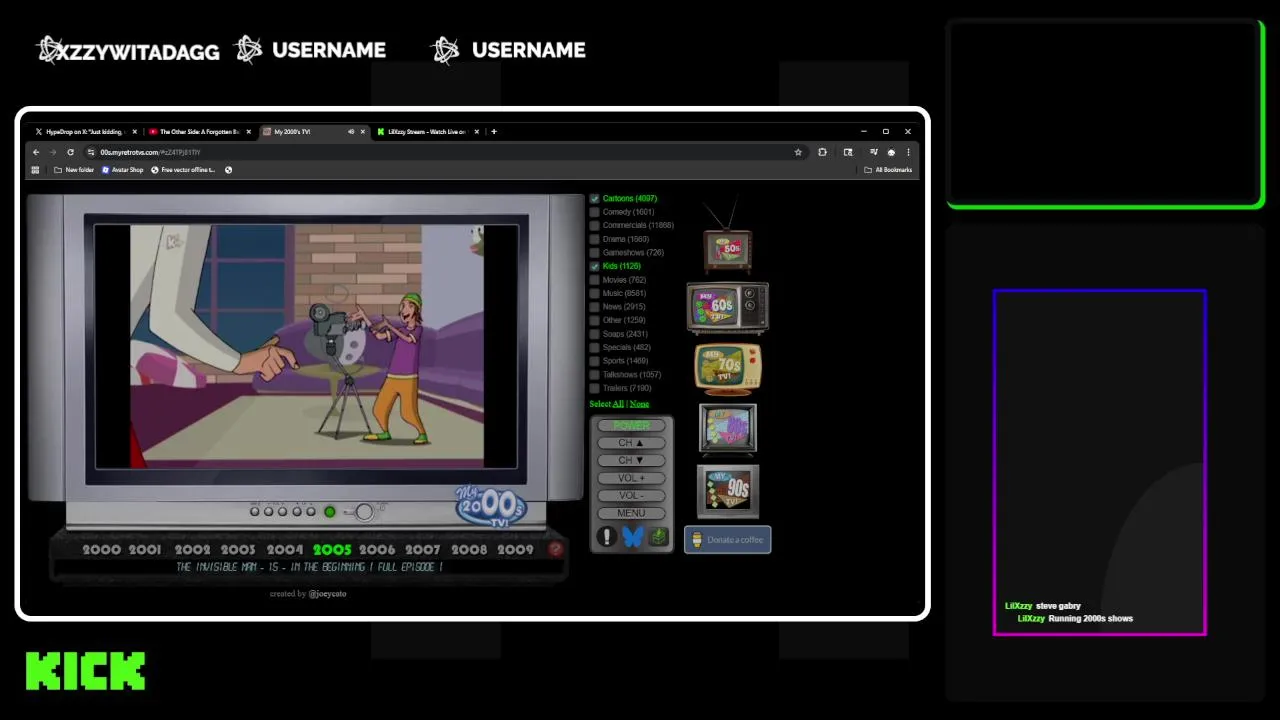Enable the Comedy category checkbox
Viewport: 1280px width, 720px height.
tap(594, 212)
